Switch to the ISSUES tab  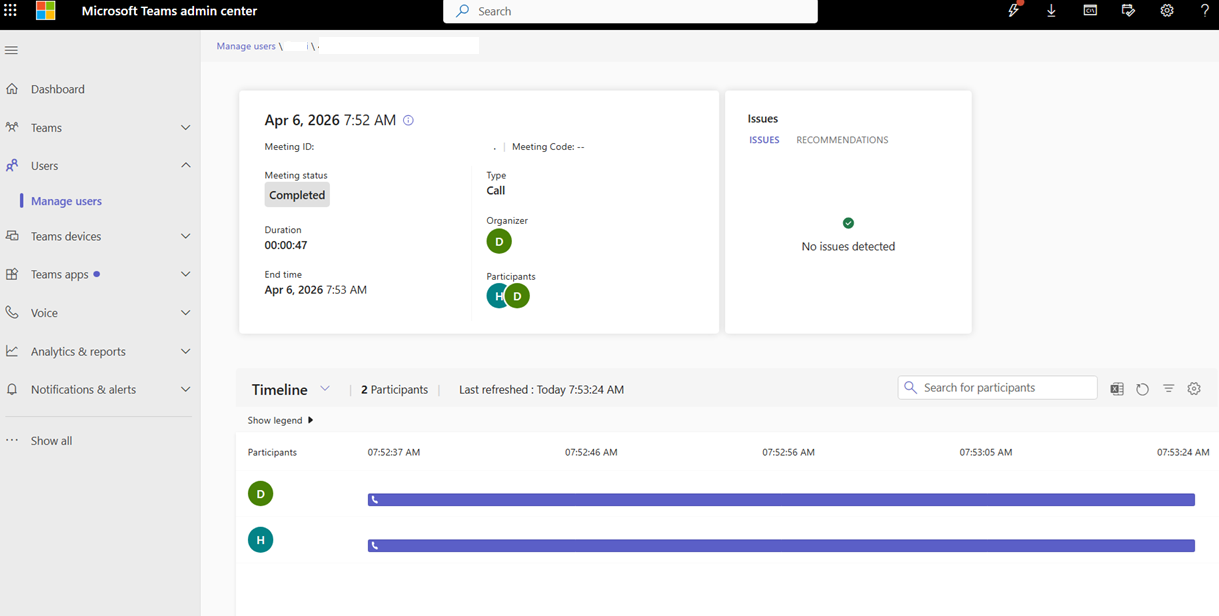click(764, 140)
